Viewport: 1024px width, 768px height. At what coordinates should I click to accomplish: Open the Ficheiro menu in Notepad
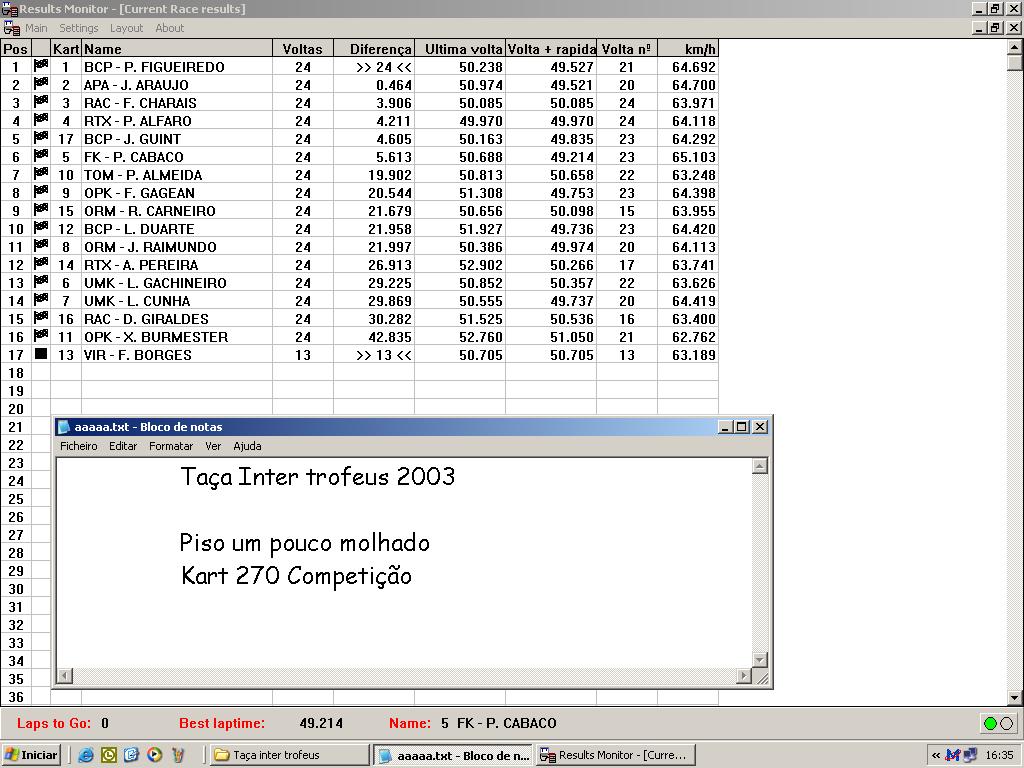pyautogui.click(x=79, y=446)
